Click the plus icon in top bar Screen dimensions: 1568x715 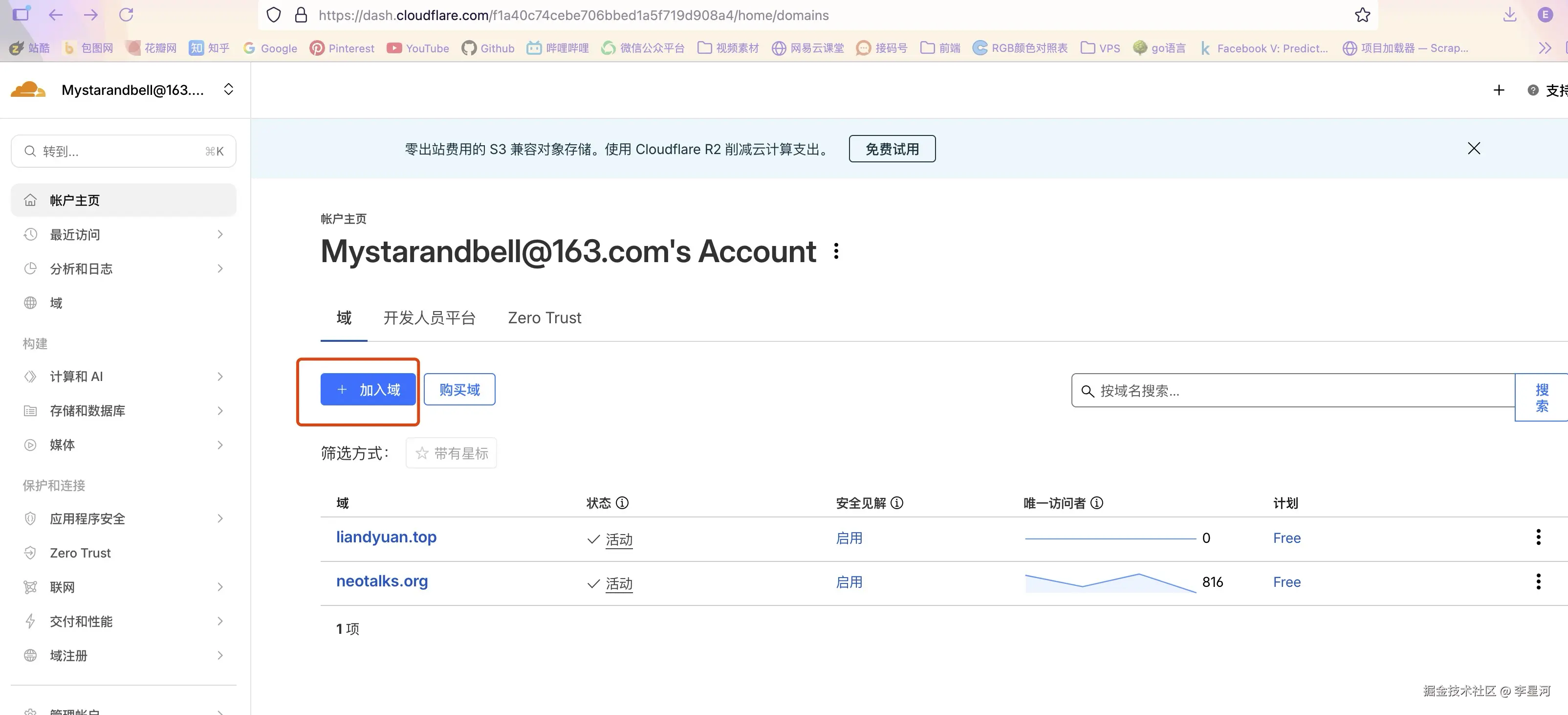tap(1499, 90)
